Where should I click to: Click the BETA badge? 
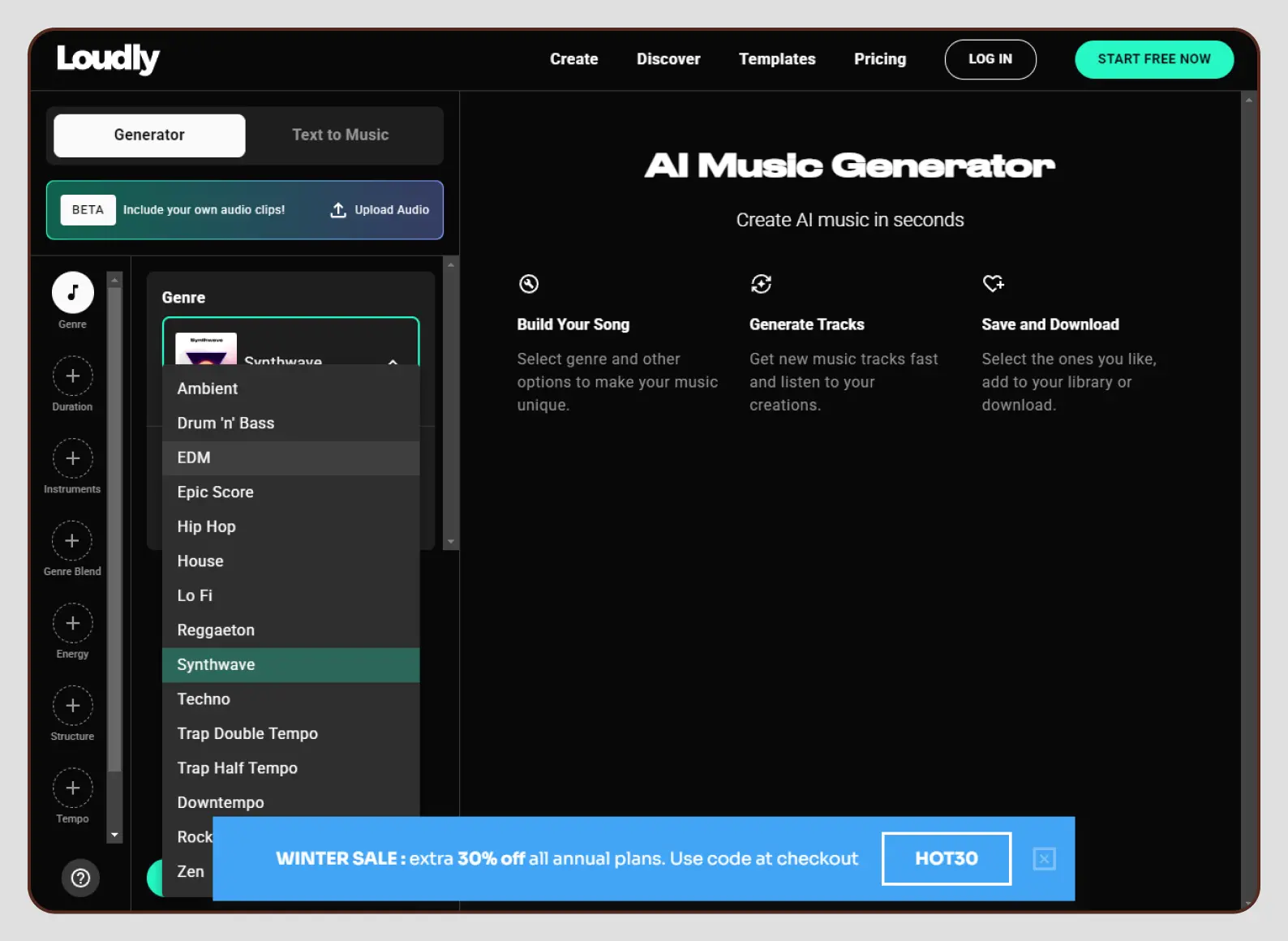tap(88, 210)
